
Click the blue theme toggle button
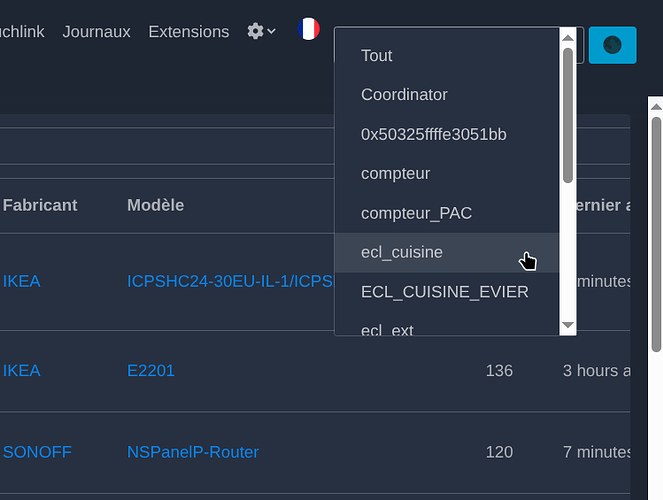coord(612,45)
